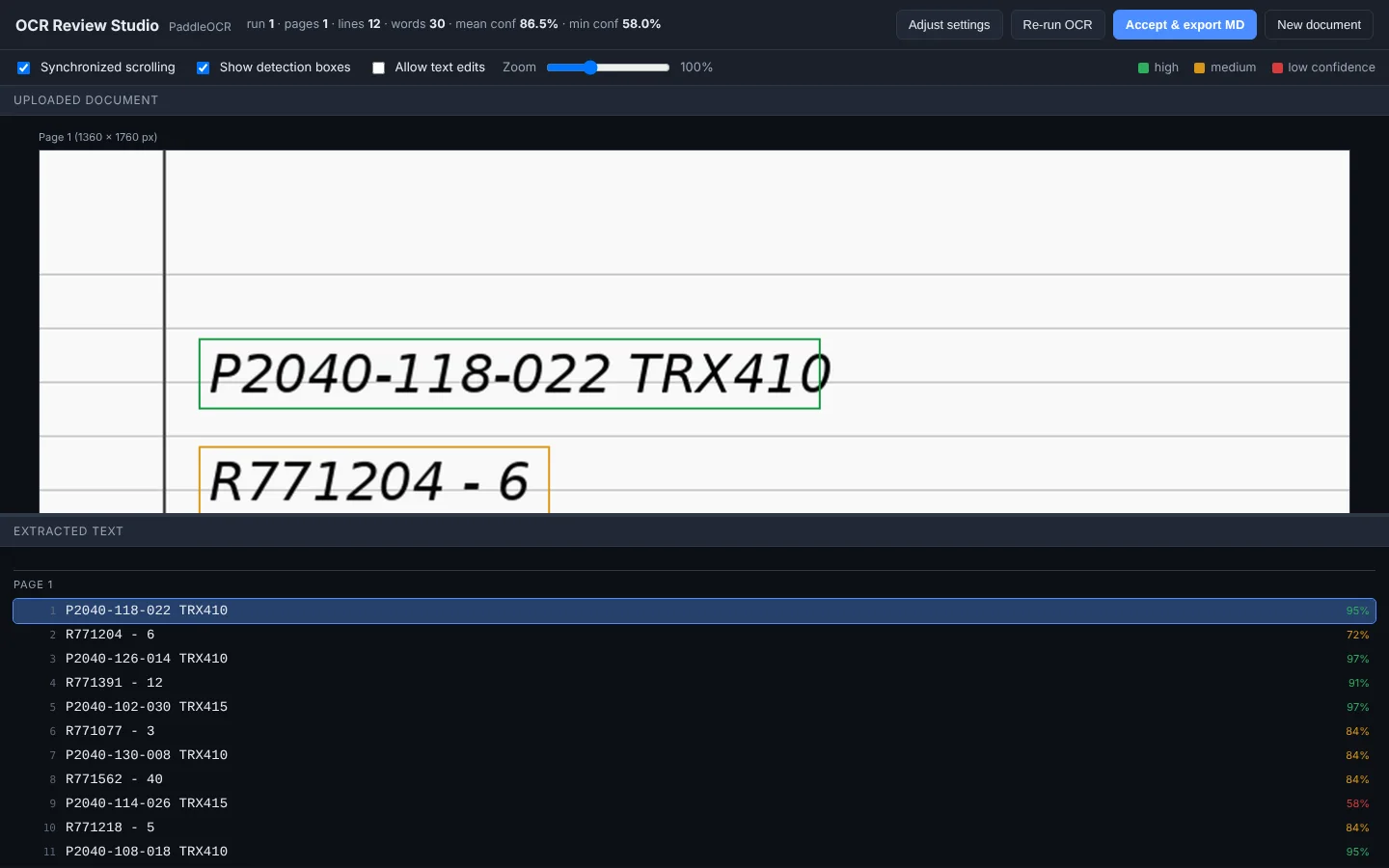The height and width of the screenshot is (868, 1389).
Task: Click the PAGE 1 heading in extracted text
Action: tap(34, 584)
